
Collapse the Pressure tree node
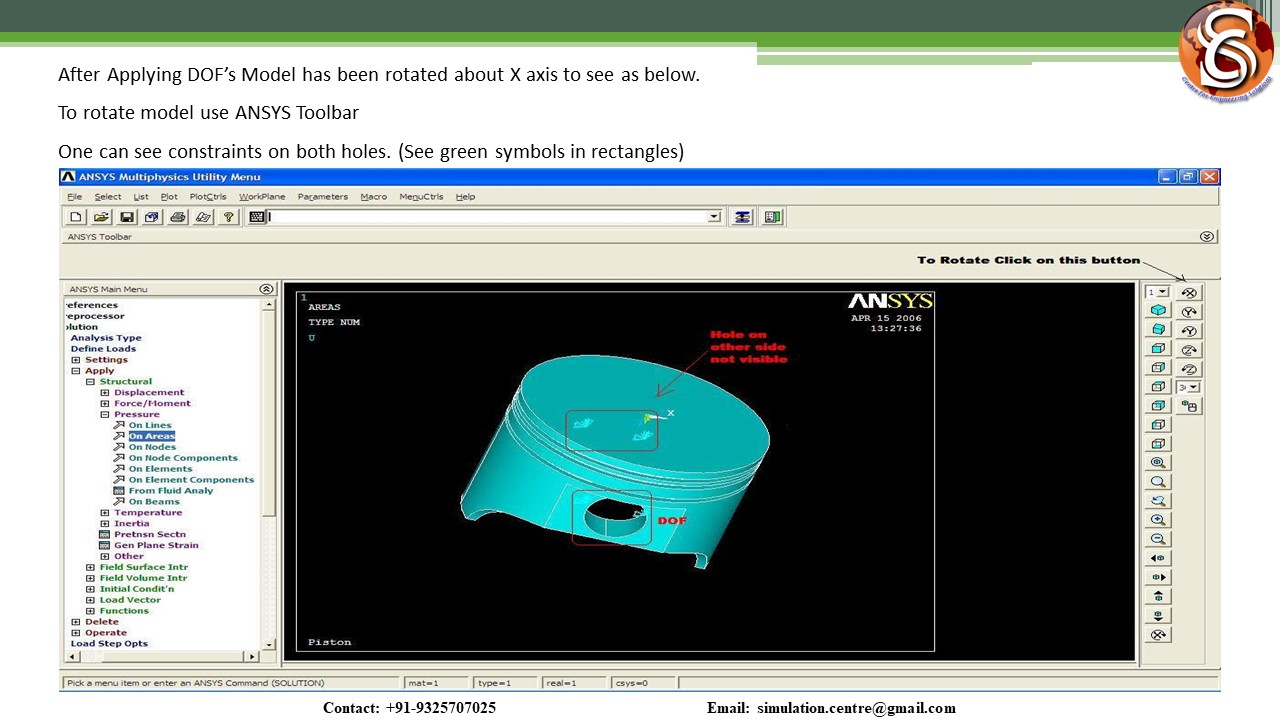[105, 415]
